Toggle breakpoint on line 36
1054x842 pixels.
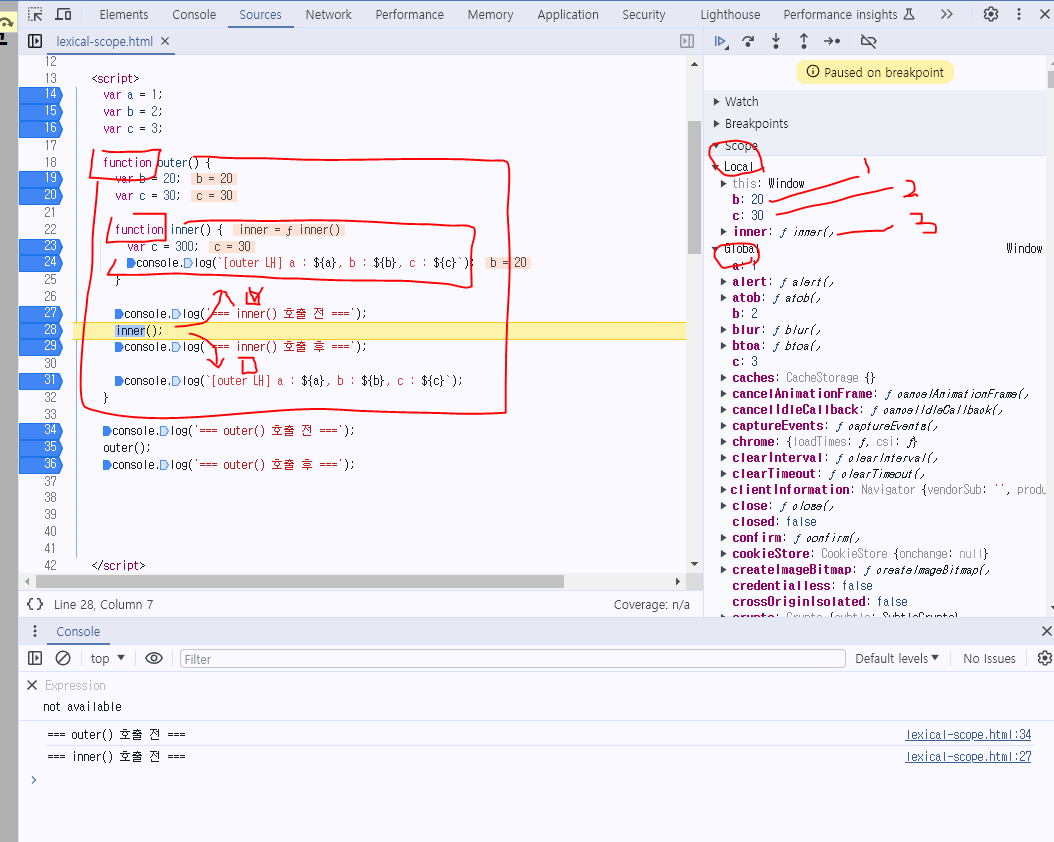pyautogui.click(x=40, y=464)
